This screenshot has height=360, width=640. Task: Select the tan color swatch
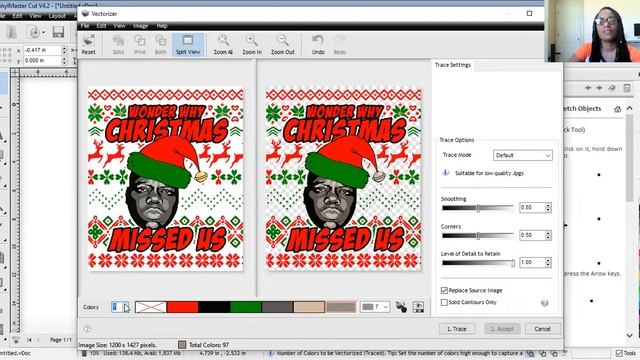click(x=309, y=307)
